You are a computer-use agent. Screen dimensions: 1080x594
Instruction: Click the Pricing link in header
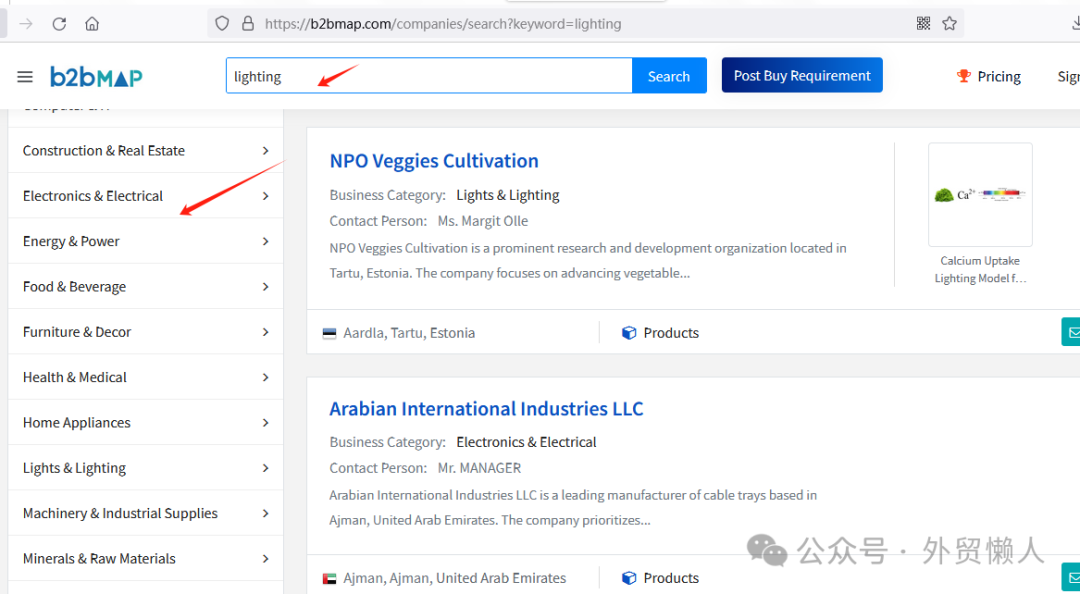[x=998, y=77]
